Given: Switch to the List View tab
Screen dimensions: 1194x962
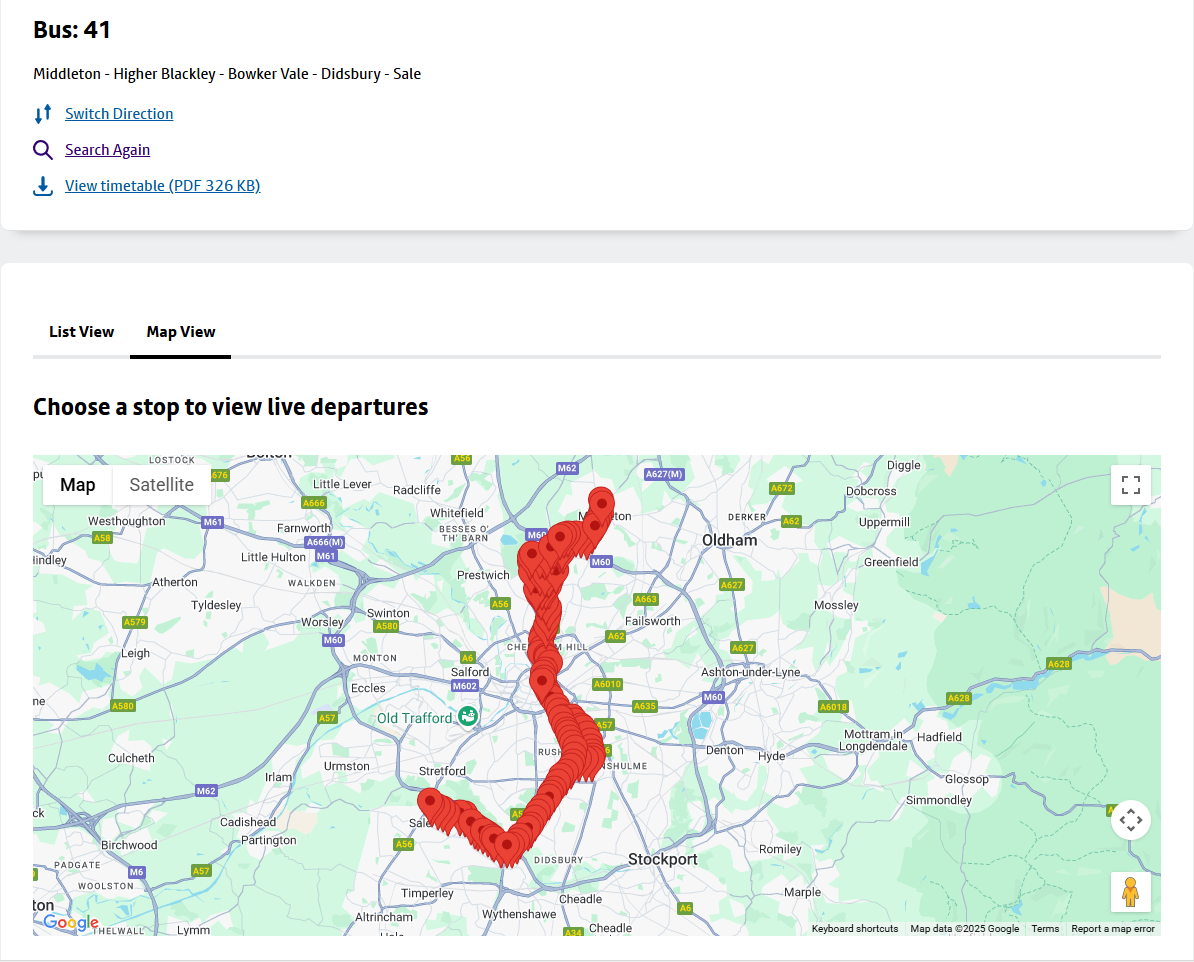Looking at the screenshot, I should [81, 332].
